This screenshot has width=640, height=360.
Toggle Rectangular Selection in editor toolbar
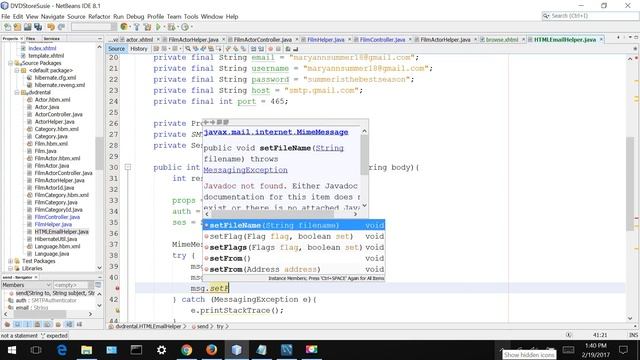(219, 49)
